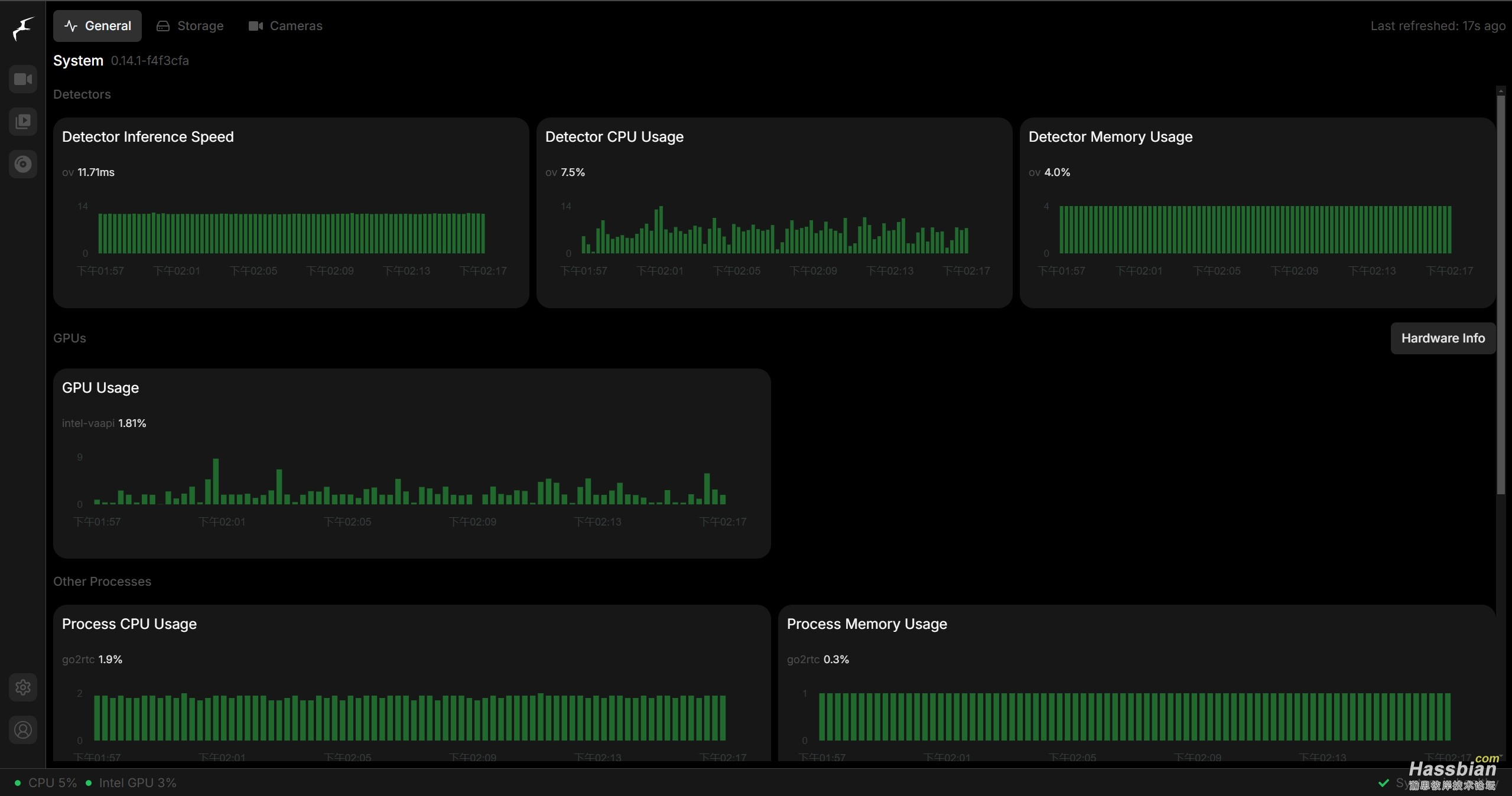Screen dimensions: 1512x796
Task: Click the GPUs section heading
Action: tap(70, 338)
